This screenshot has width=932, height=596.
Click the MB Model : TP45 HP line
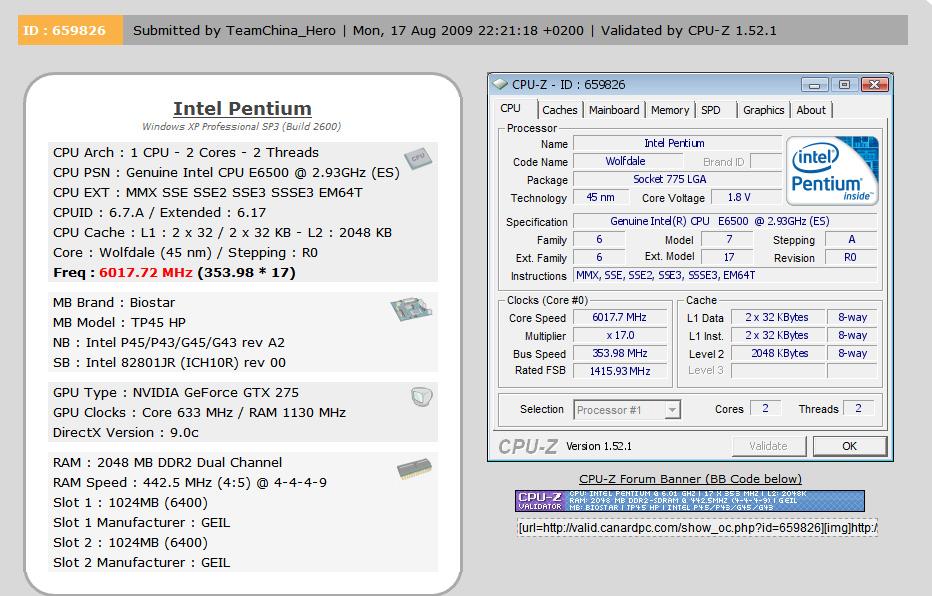(x=119, y=322)
